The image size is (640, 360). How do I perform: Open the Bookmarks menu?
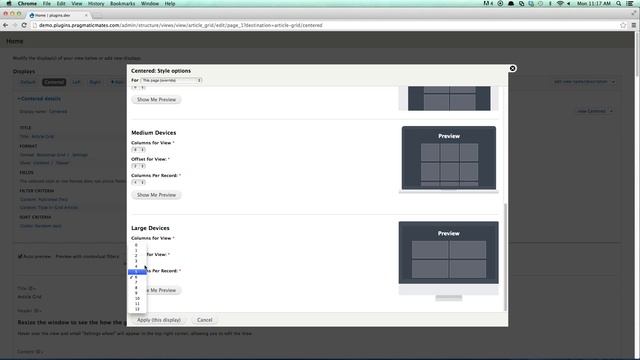122,3
